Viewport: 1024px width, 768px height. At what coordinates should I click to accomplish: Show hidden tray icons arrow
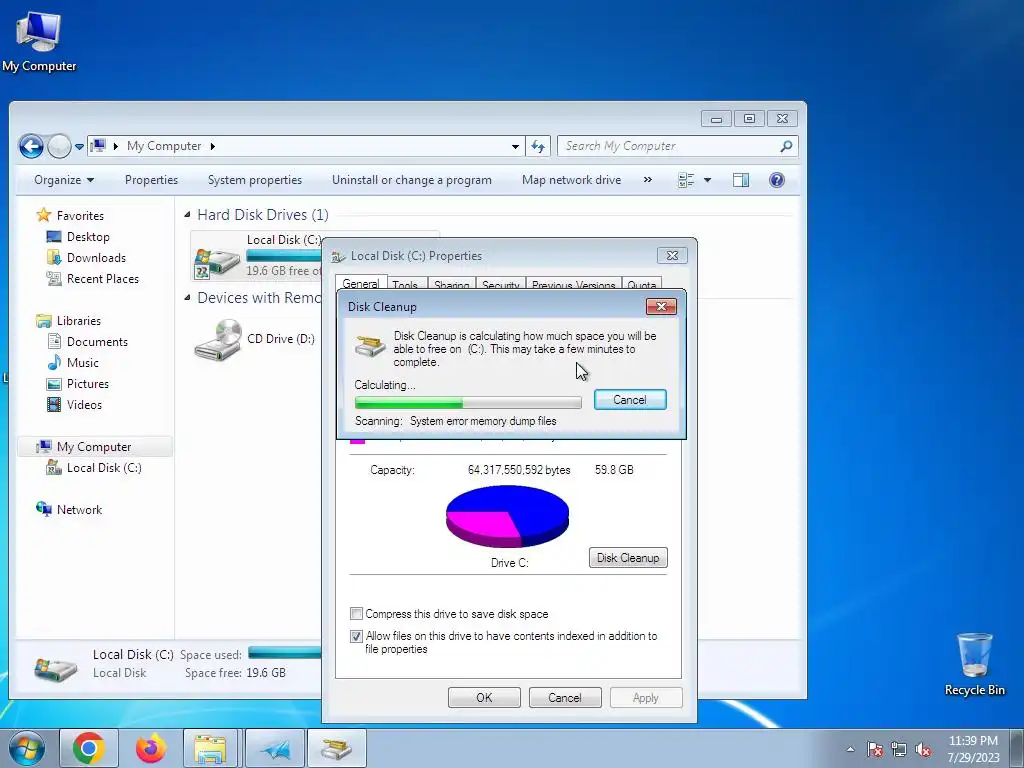(x=850, y=749)
